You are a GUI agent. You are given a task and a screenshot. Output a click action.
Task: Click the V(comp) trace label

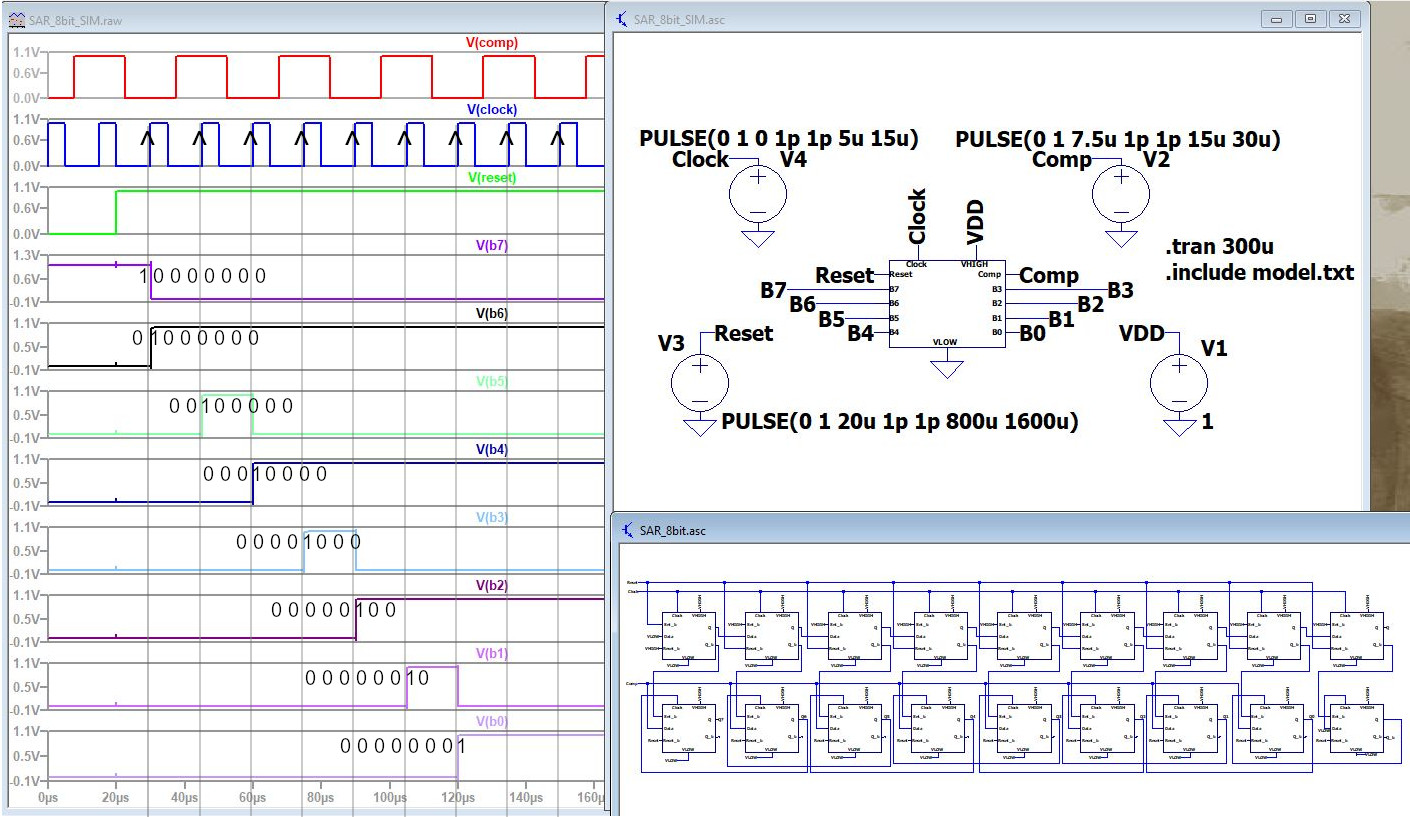point(491,43)
